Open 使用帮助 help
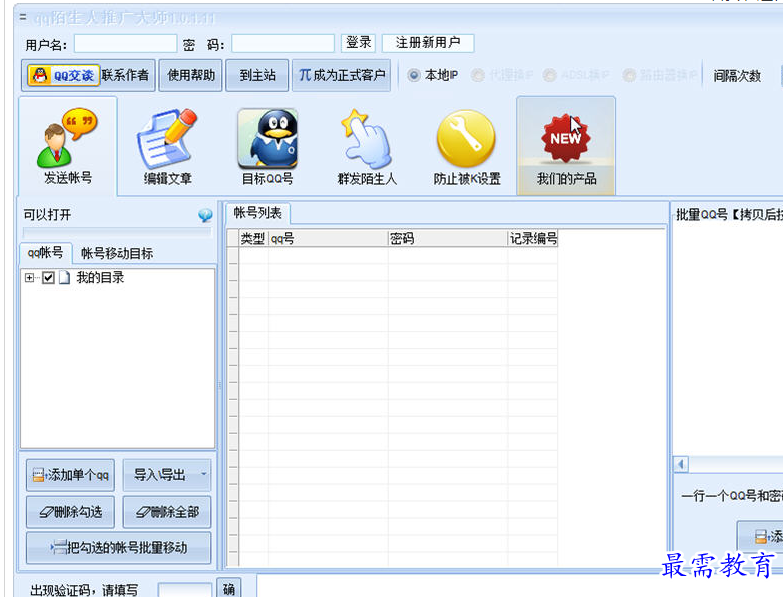Viewport: 783px width, 597px height. 190,75
